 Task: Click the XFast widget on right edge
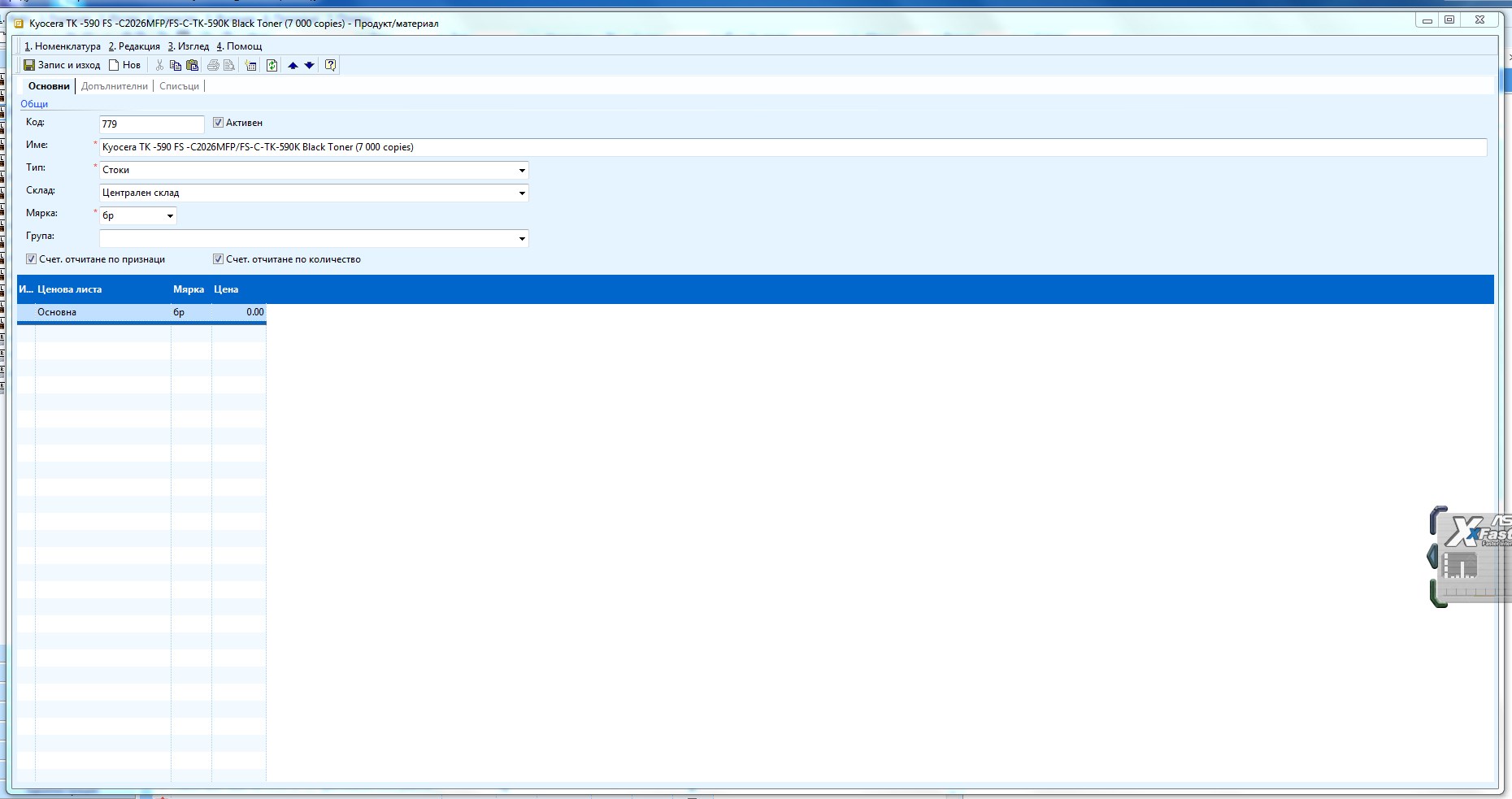1471,558
